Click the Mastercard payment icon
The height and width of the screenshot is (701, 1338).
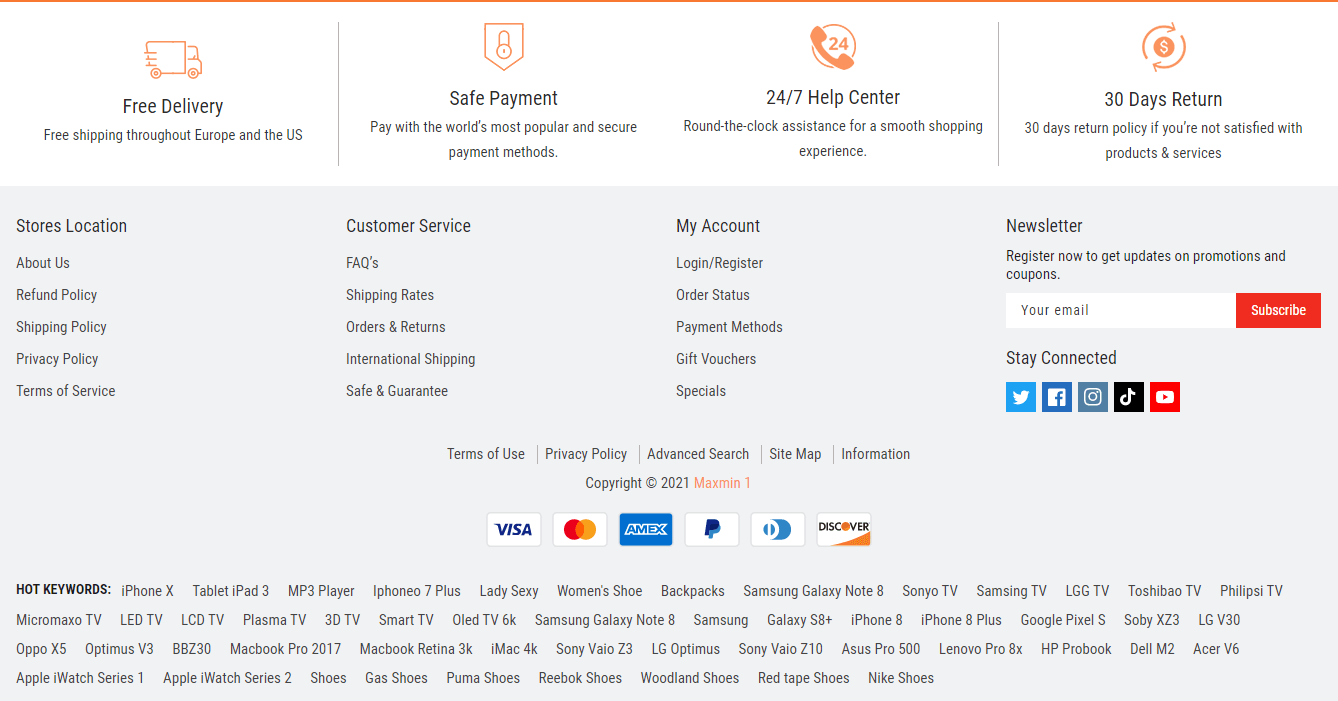(580, 529)
